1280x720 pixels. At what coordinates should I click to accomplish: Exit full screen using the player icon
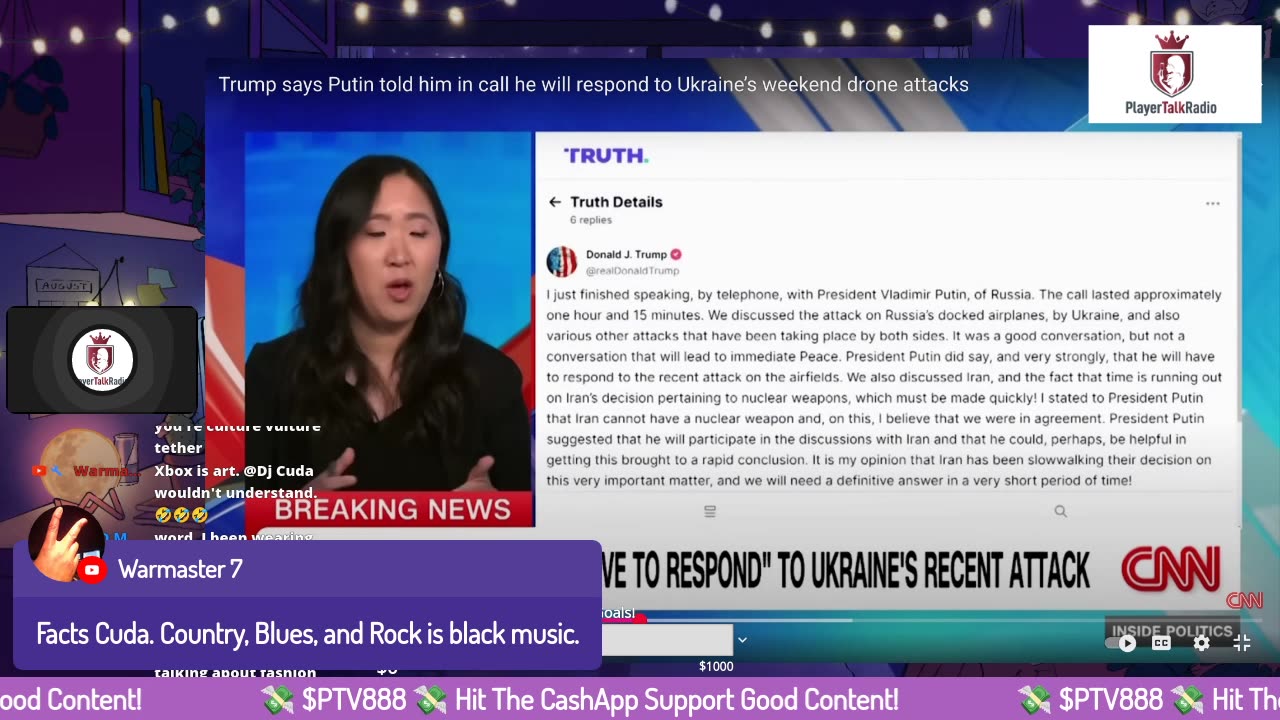click(1242, 643)
